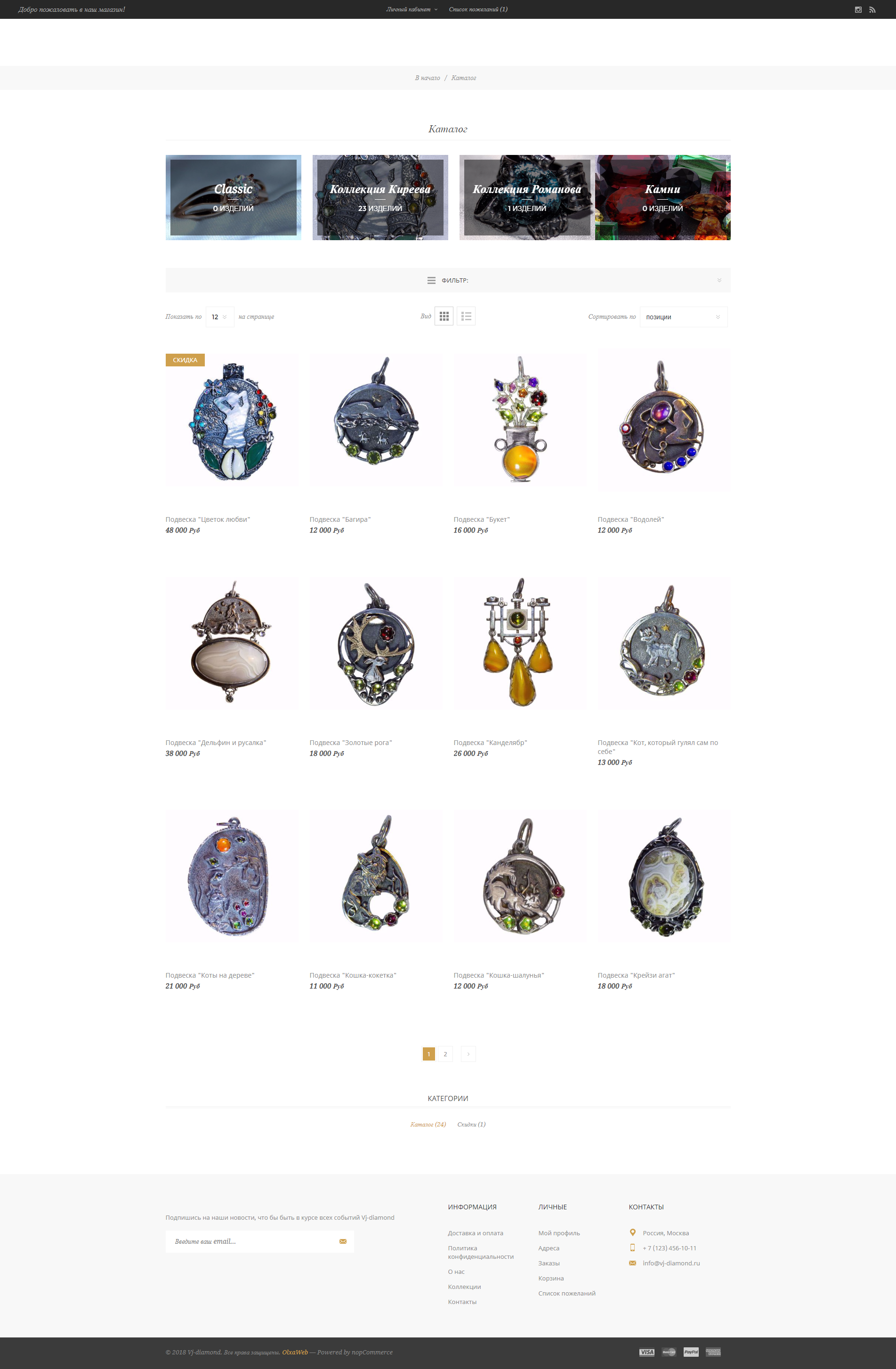Screen dimensions: 896x1369
Task: Click the Visa payment icon
Action: pos(647,1353)
